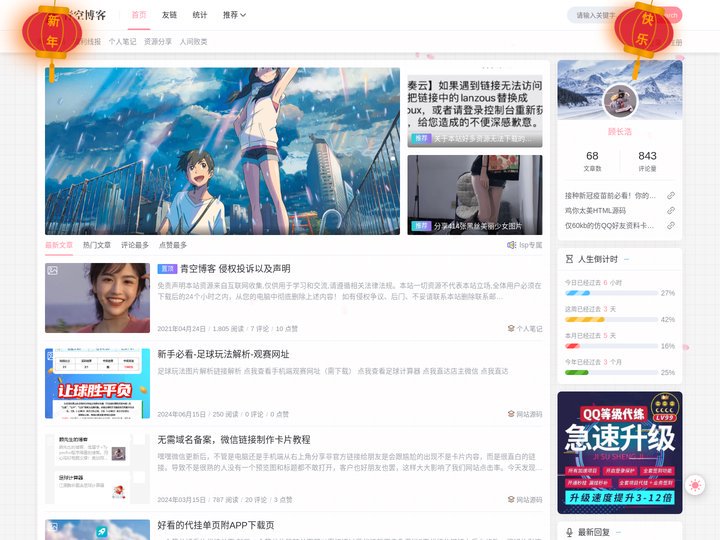Screen dimensions: 720x540
Task: Open sidebar link 仅60kb的仿QQ好友资料卡
Action: [x=609, y=226]
